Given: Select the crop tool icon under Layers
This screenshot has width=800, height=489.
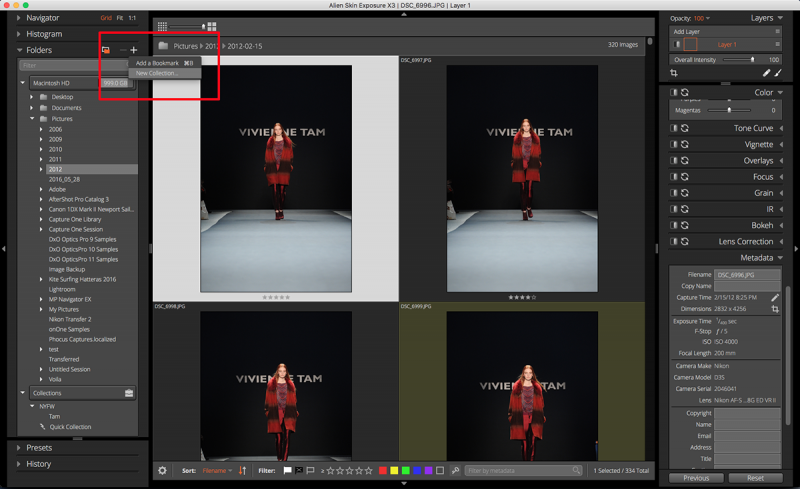Looking at the screenshot, I should [674, 73].
